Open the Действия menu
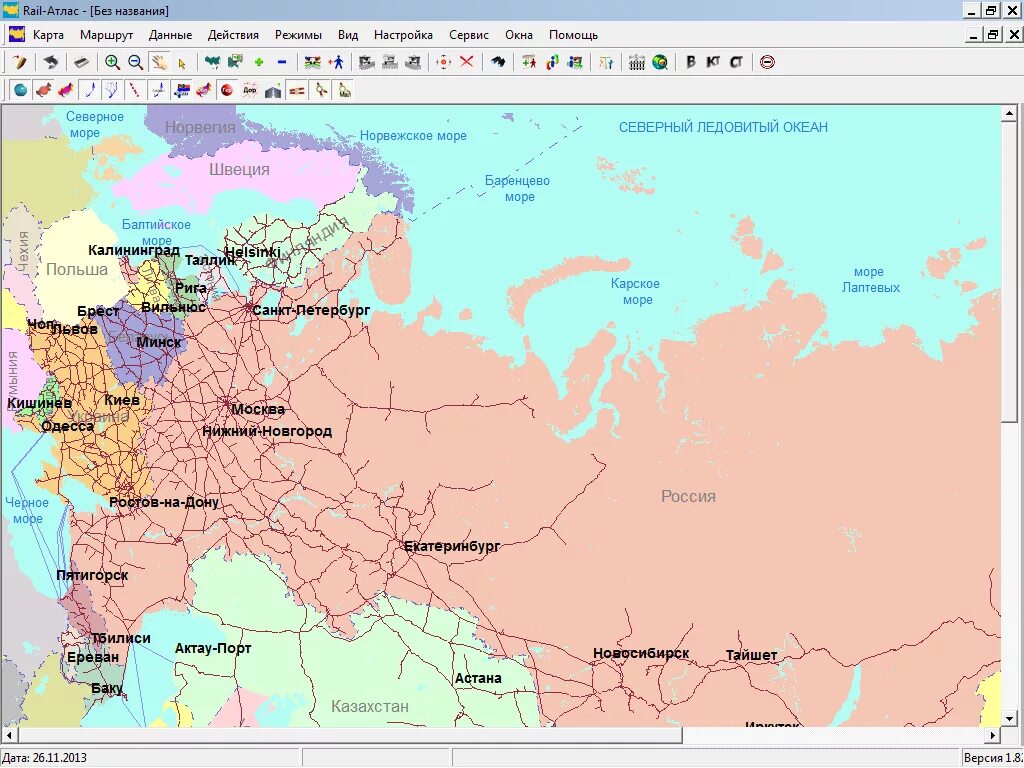The height and width of the screenshot is (768, 1024). click(233, 35)
